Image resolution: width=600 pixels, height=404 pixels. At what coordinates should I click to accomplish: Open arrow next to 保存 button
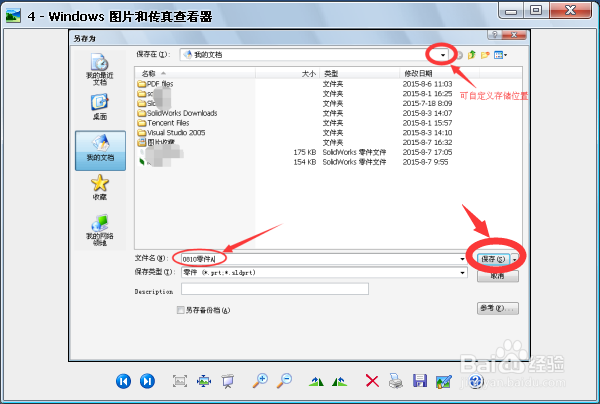pyautogui.click(x=515, y=259)
